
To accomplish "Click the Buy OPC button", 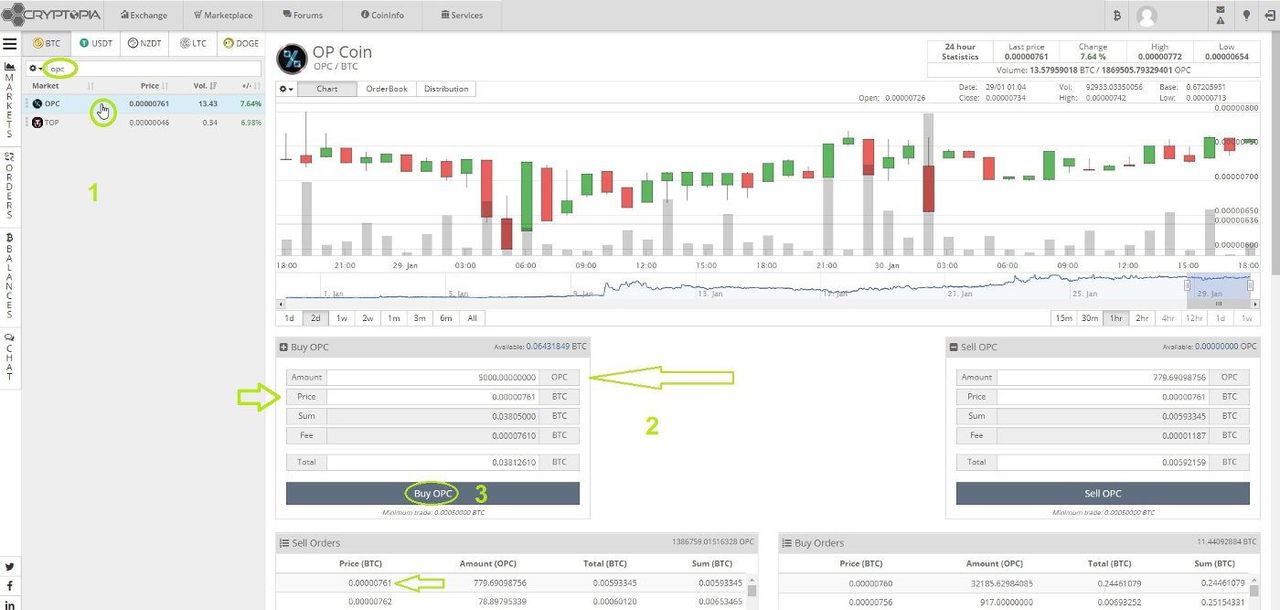I will pos(433,493).
